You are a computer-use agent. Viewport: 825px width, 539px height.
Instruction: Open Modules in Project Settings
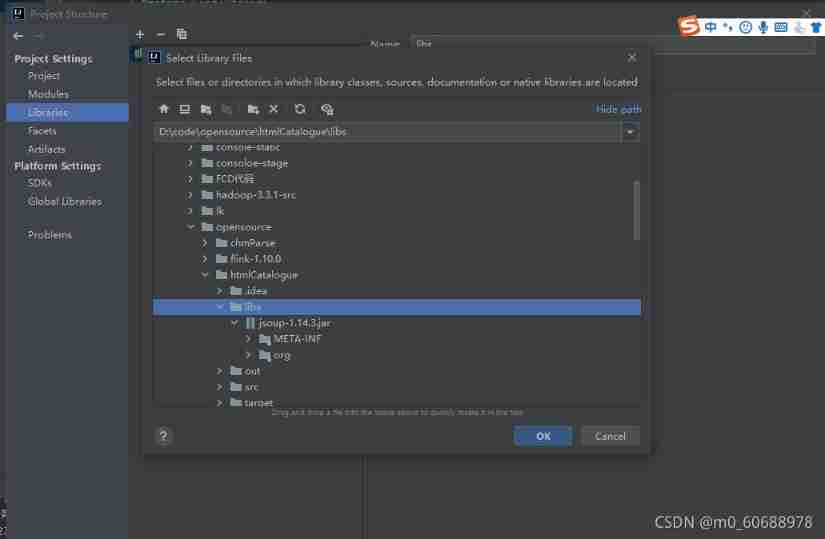click(x=48, y=94)
